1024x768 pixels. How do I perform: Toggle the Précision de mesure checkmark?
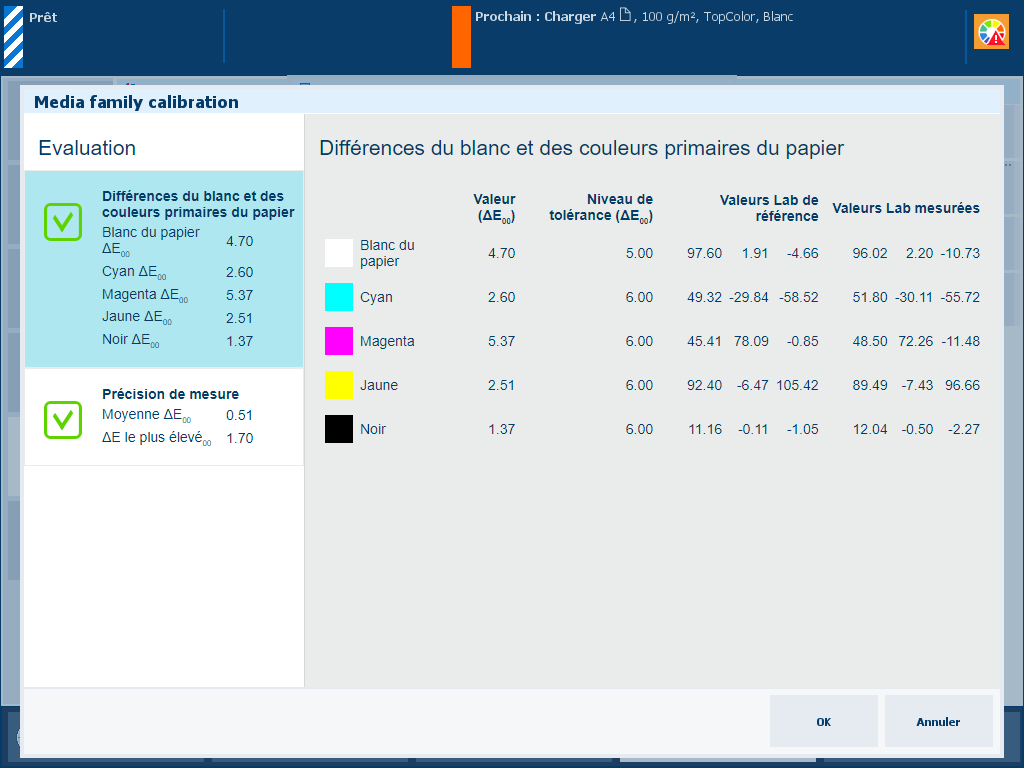(x=63, y=419)
